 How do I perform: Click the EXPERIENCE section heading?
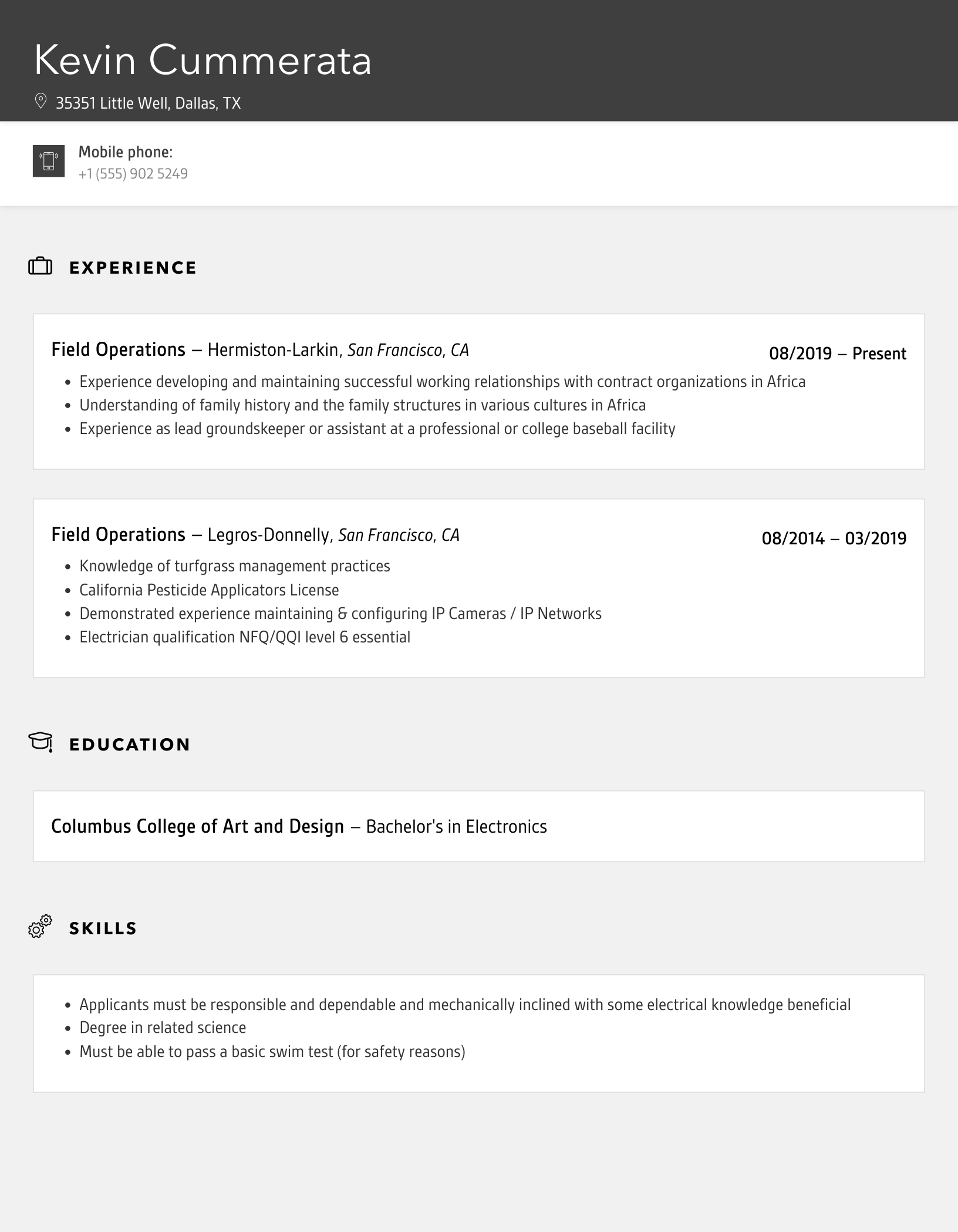click(x=133, y=268)
